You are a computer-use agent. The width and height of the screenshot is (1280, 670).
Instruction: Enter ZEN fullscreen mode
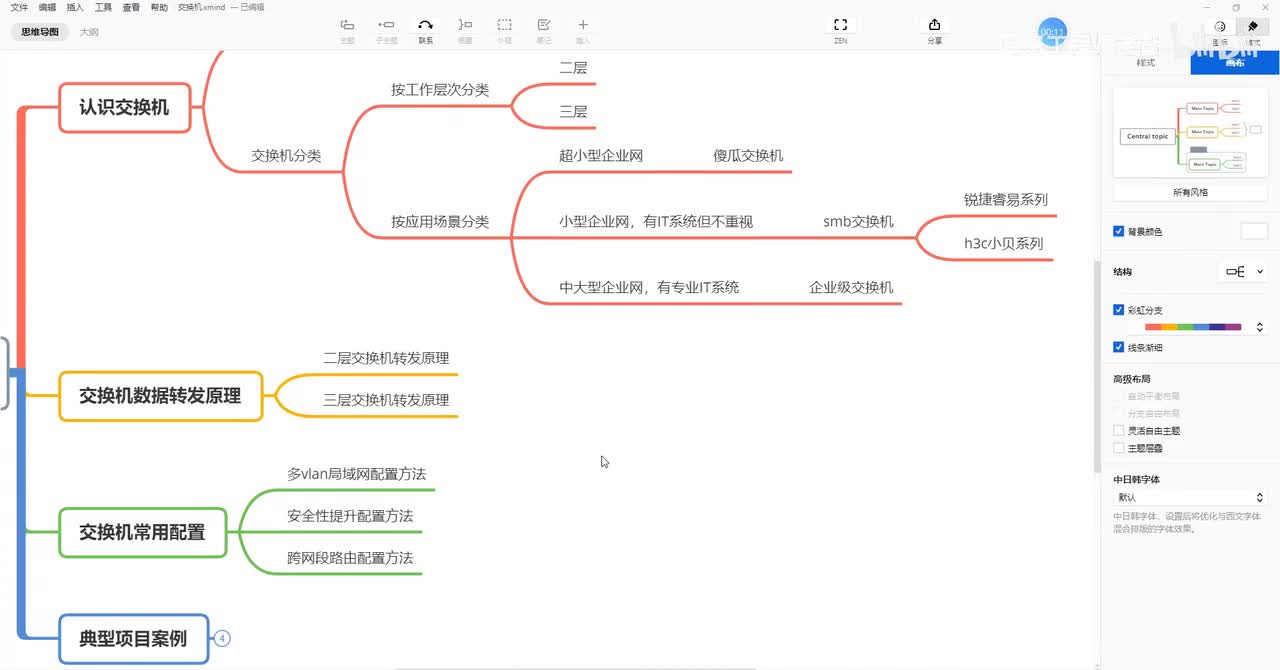(x=841, y=25)
